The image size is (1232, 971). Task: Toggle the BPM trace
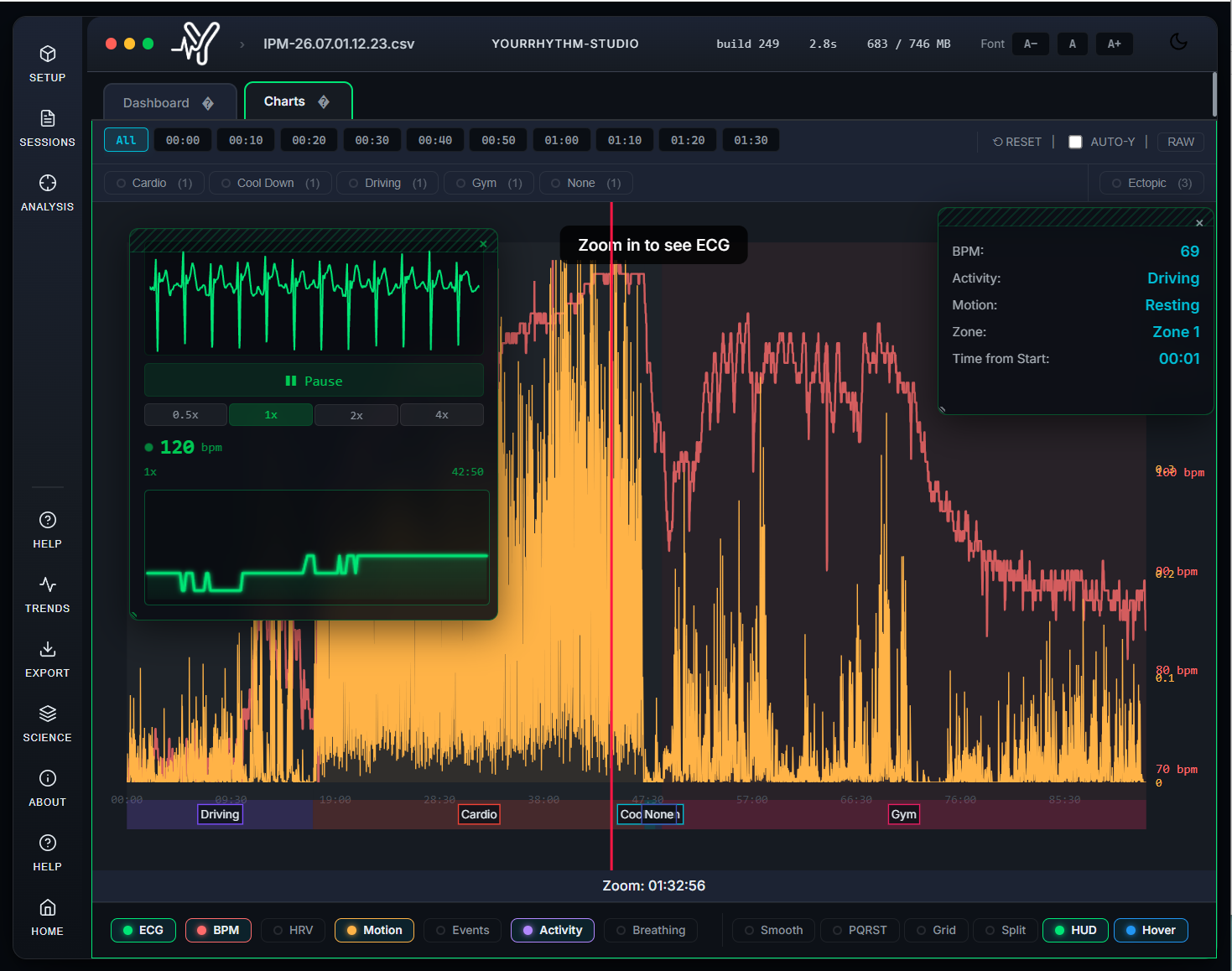(218, 930)
